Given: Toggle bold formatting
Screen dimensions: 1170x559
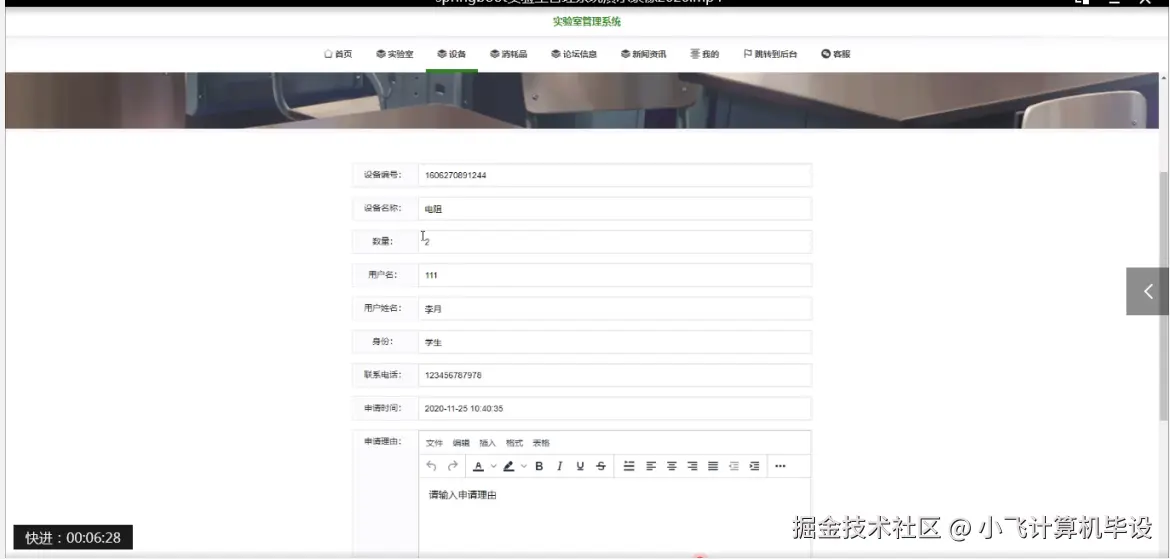Looking at the screenshot, I should 539,466.
